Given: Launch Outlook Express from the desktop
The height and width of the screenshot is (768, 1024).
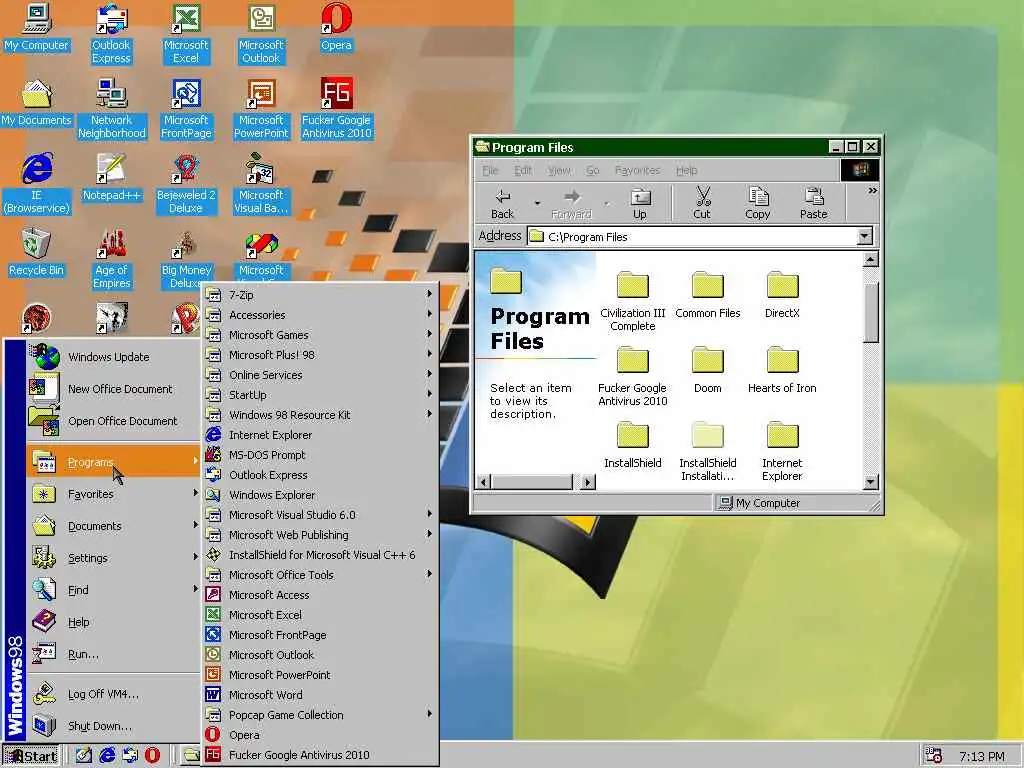Looking at the screenshot, I should (111, 33).
